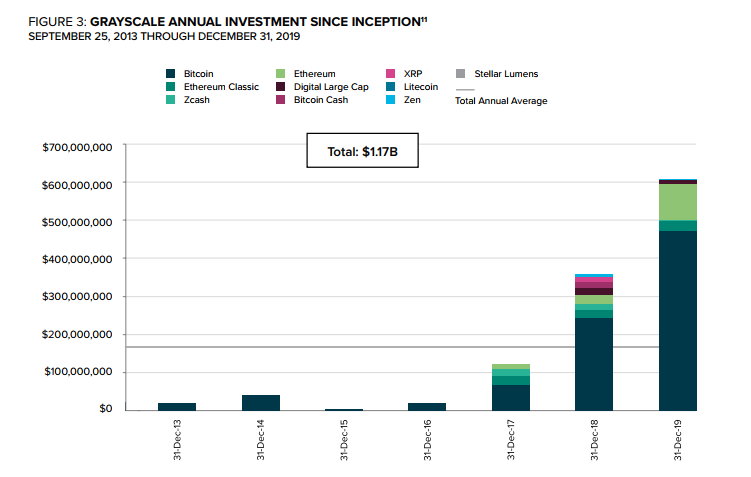
Task: Select the Digital Large Cap legend swatch
Action: pos(281,87)
